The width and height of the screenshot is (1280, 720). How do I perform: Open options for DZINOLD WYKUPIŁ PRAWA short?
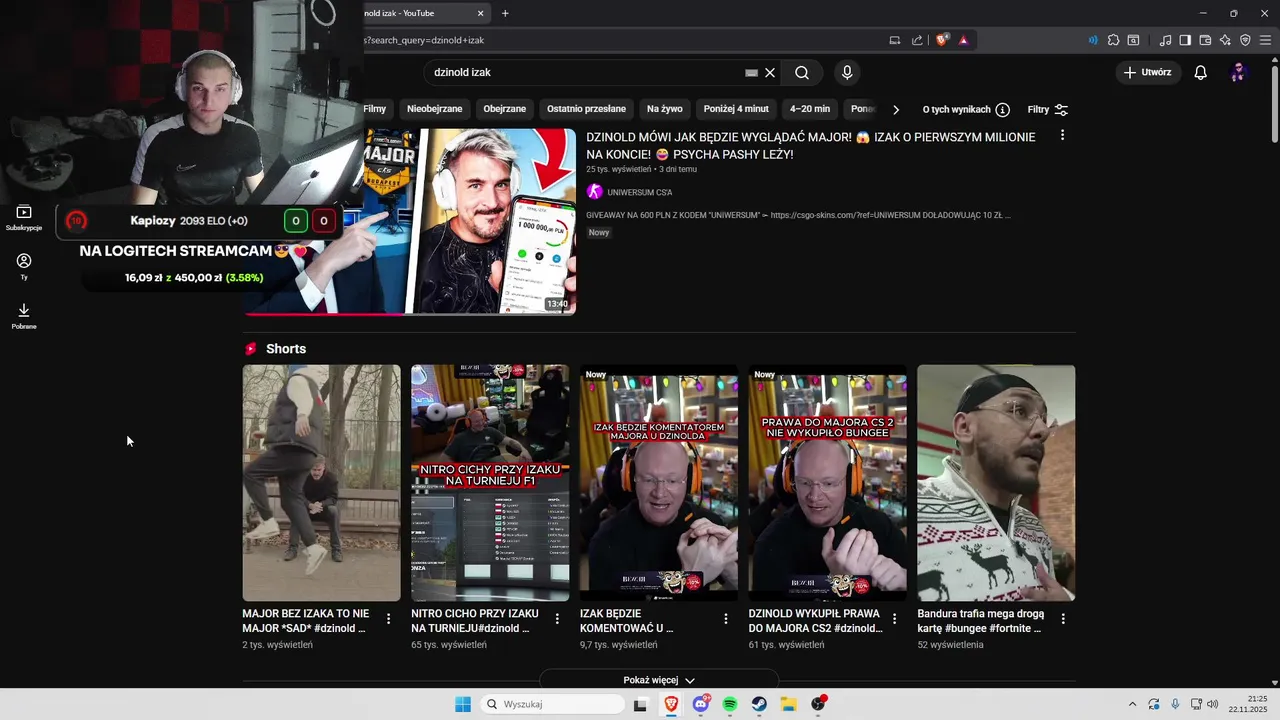pos(894,619)
